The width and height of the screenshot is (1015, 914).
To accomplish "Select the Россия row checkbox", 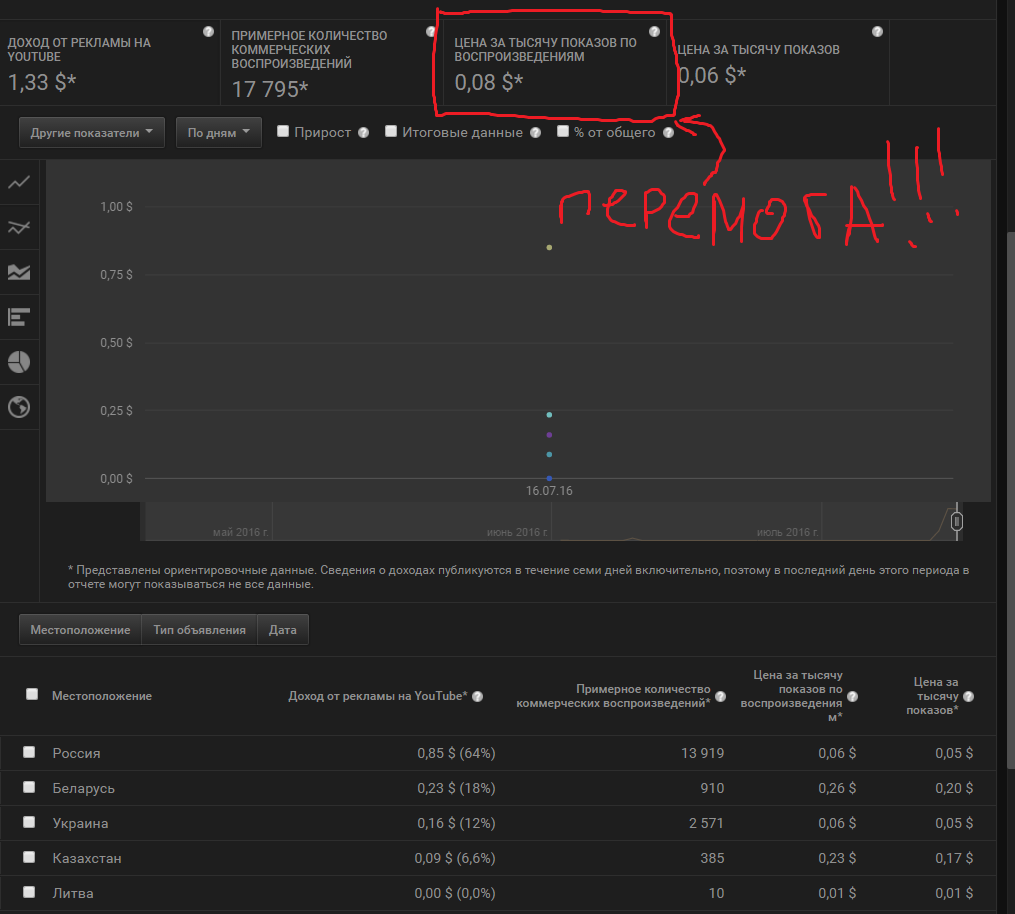I will [30, 752].
